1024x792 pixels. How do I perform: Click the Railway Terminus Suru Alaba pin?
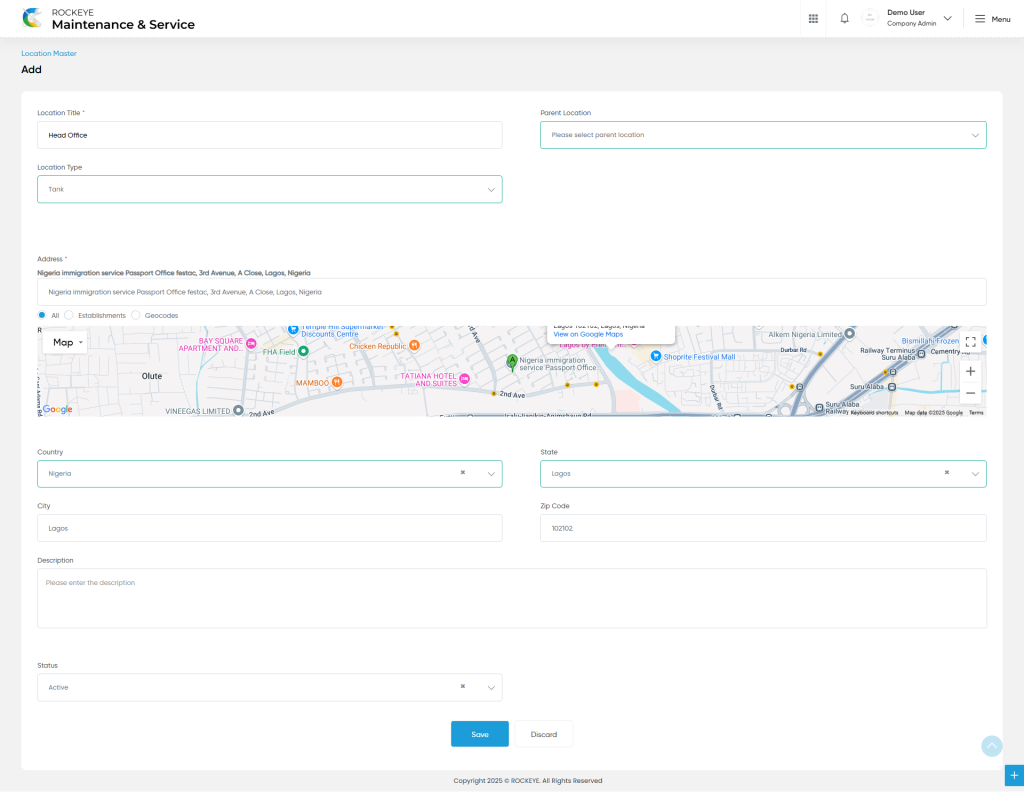(921, 354)
